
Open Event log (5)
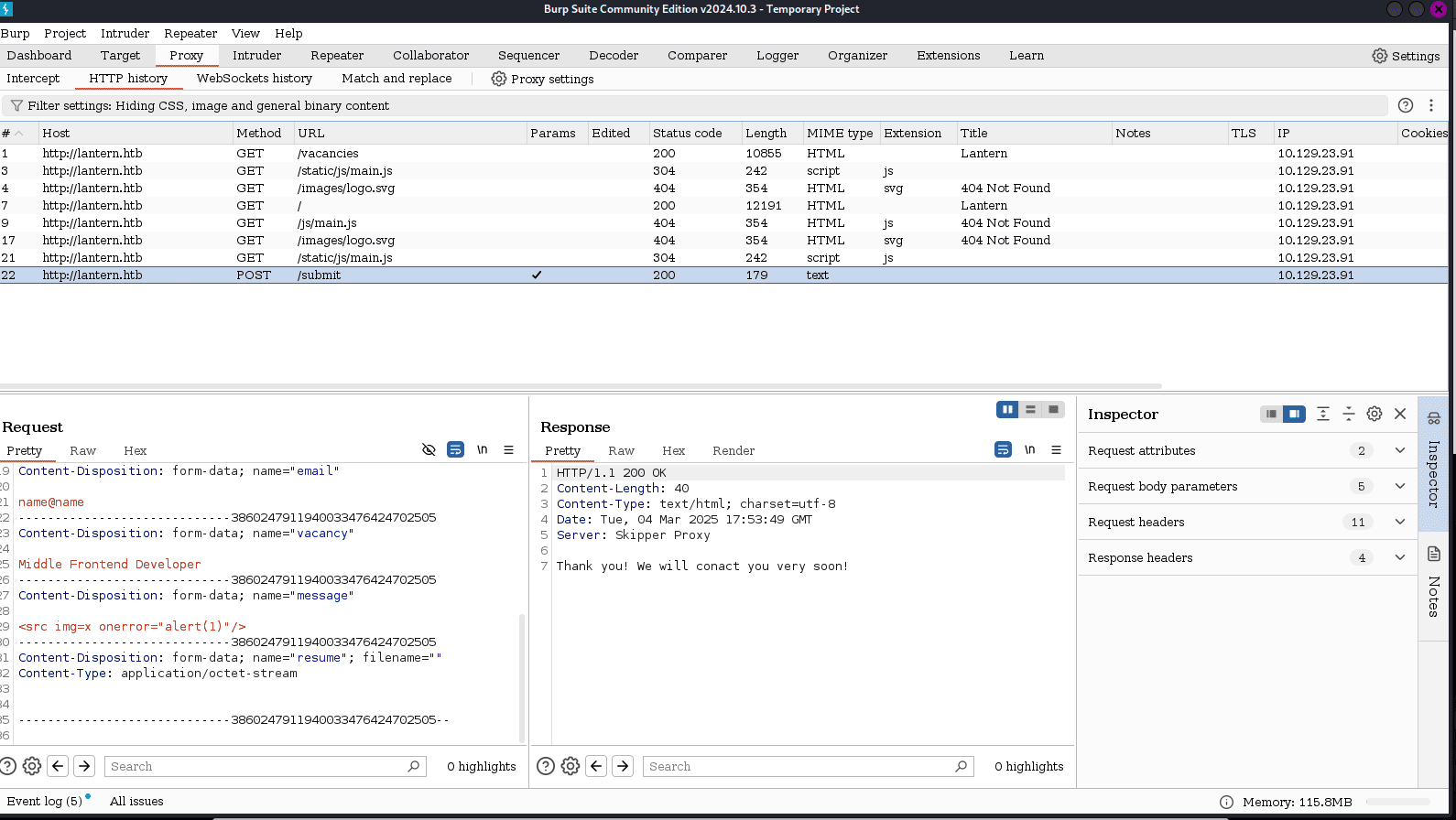(x=45, y=802)
